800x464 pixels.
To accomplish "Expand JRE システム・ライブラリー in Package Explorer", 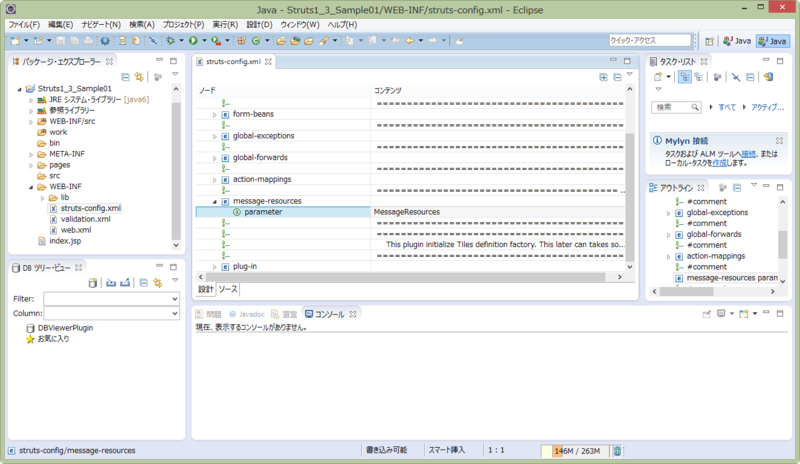I will pos(31,100).
